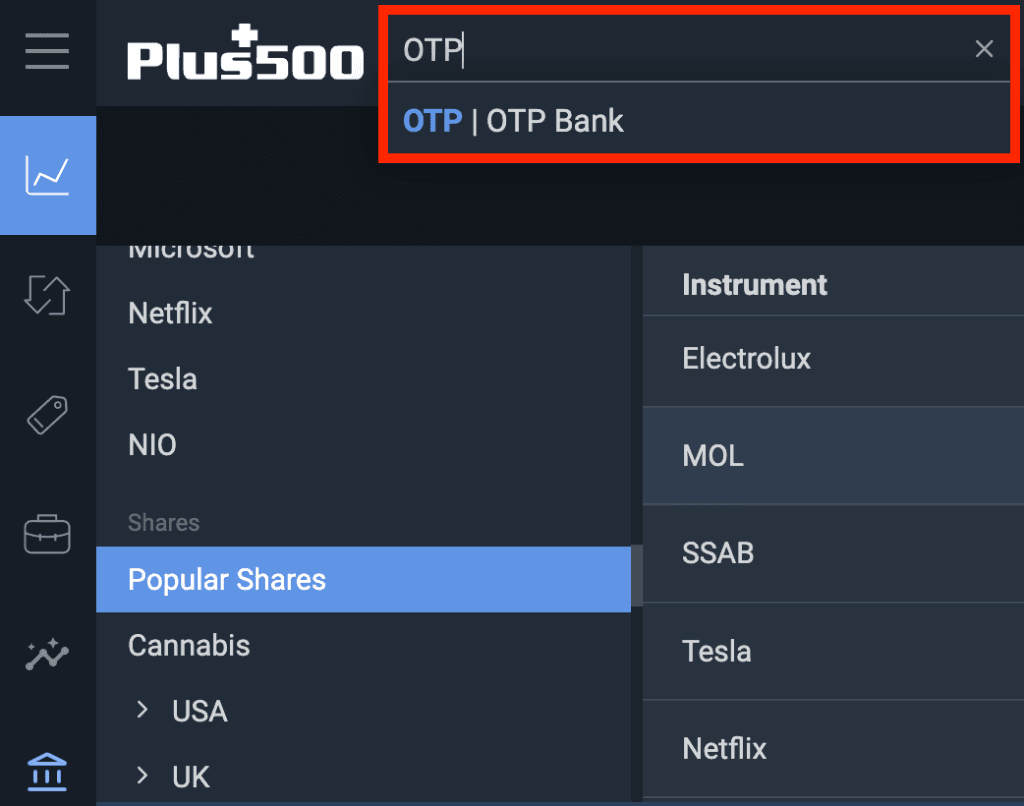1024x806 pixels.
Task: Click the search field containing OTP
Action: click(680, 50)
